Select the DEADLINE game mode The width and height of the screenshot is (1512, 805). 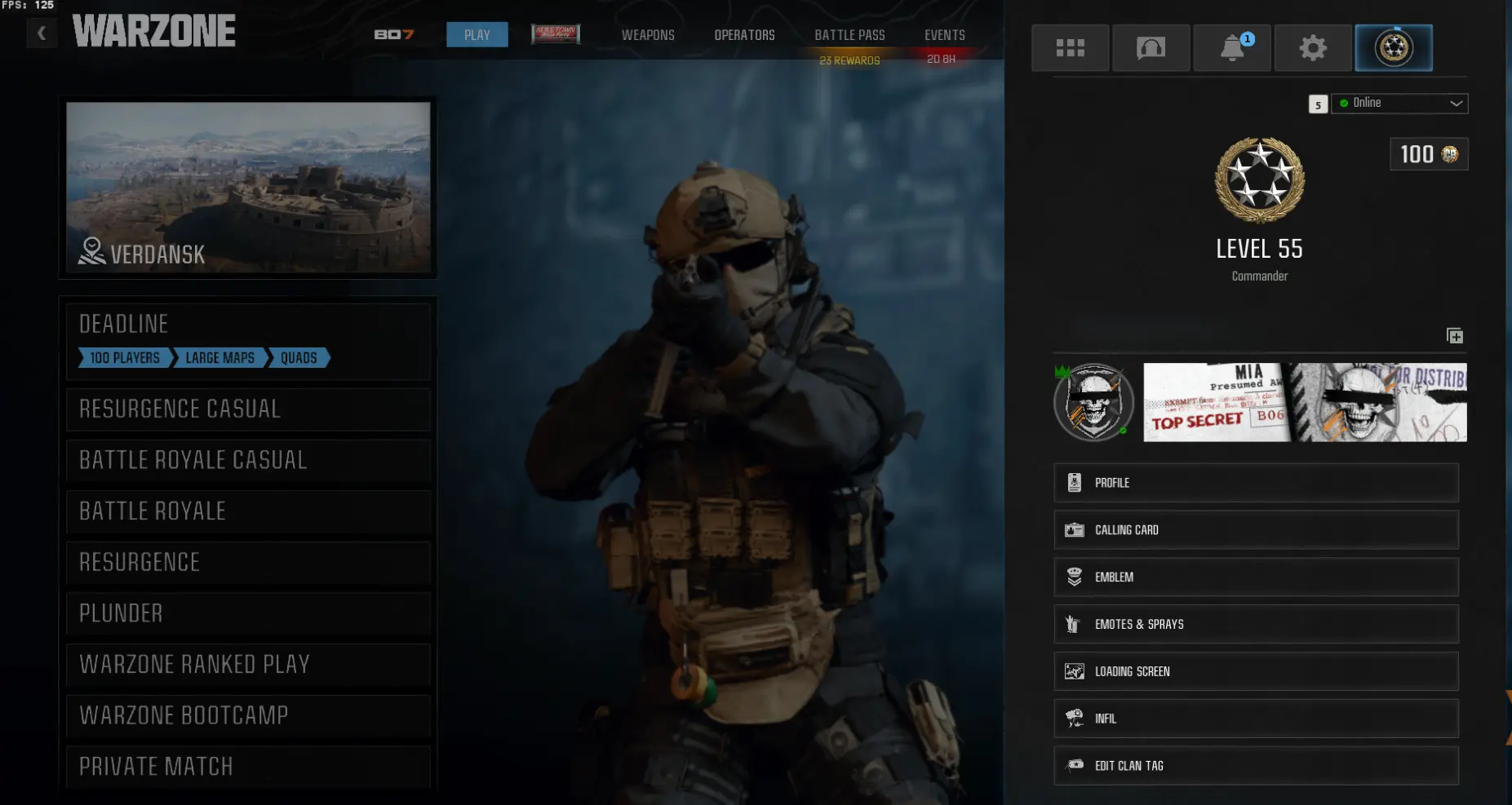pos(248,342)
